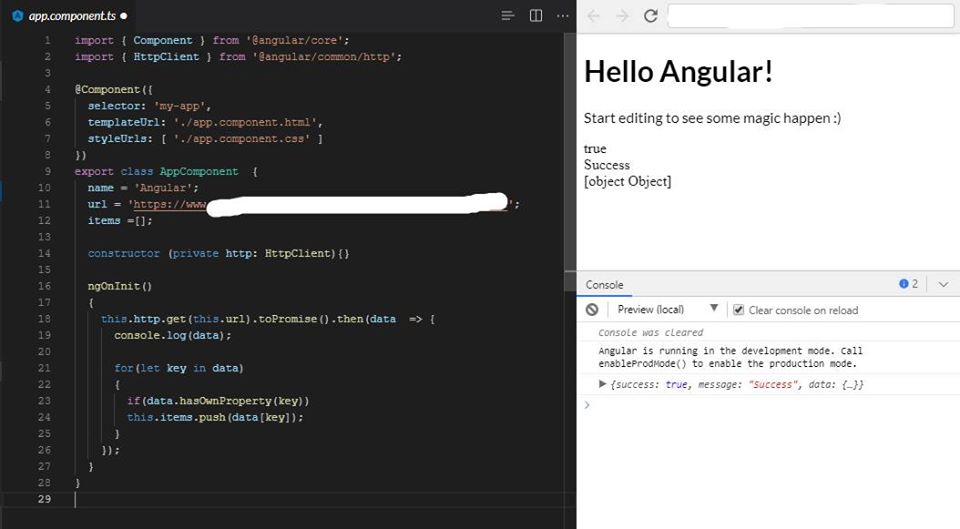This screenshot has width=960, height=529.
Task: Click the 'Console was cleared' message
Action: point(651,332)
